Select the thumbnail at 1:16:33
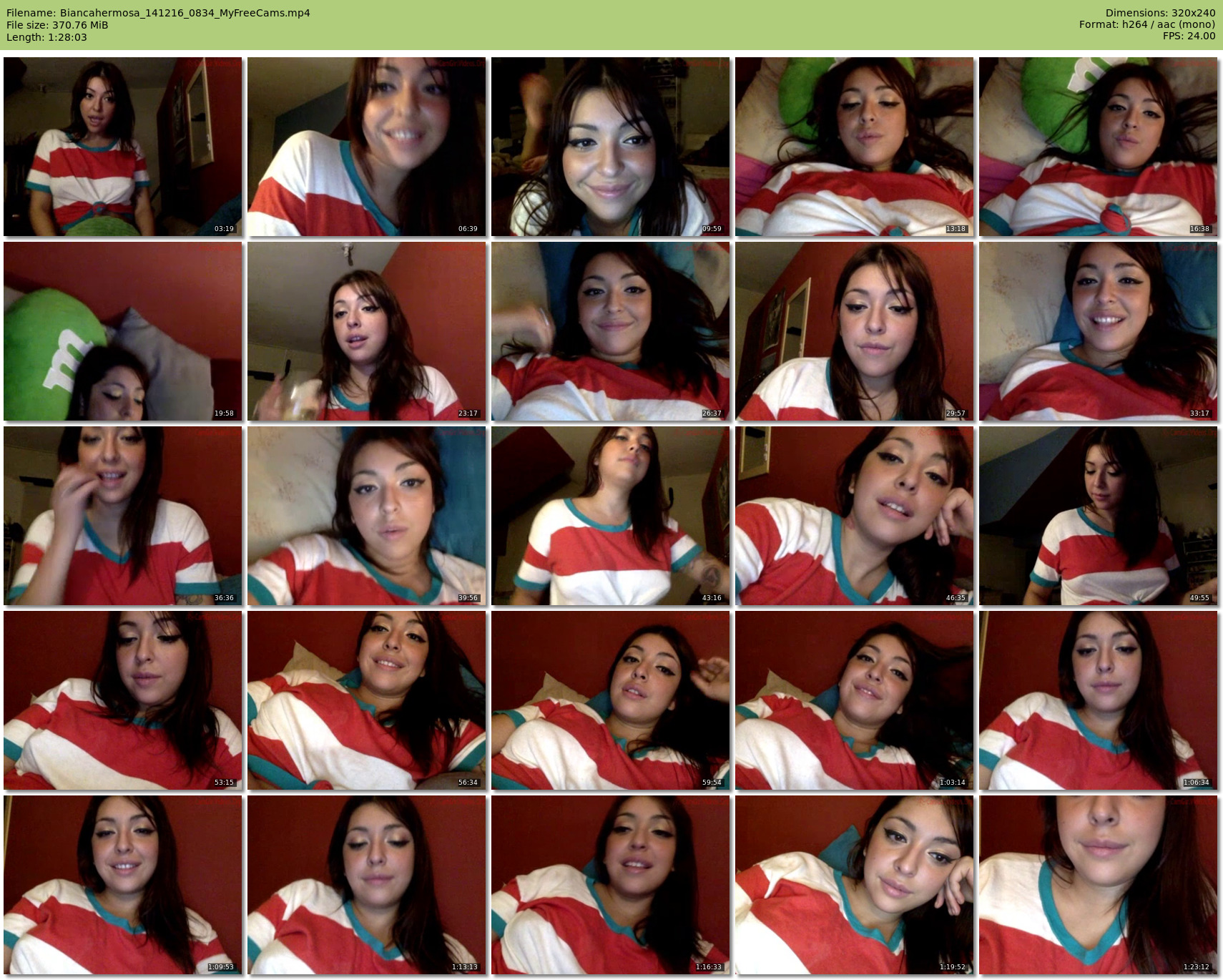 click(610, 885)
